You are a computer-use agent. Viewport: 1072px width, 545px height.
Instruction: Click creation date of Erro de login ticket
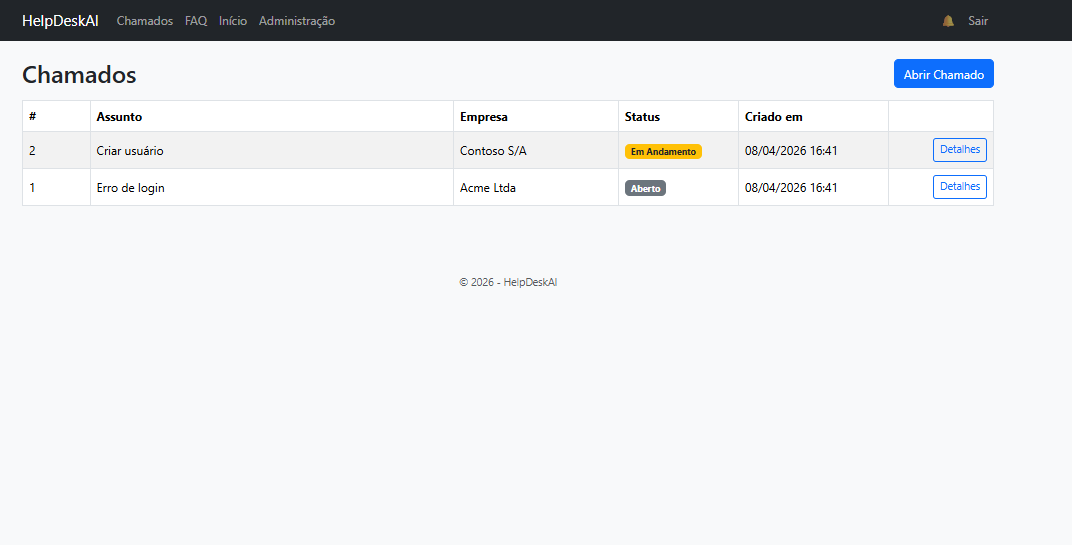(813, 187)
